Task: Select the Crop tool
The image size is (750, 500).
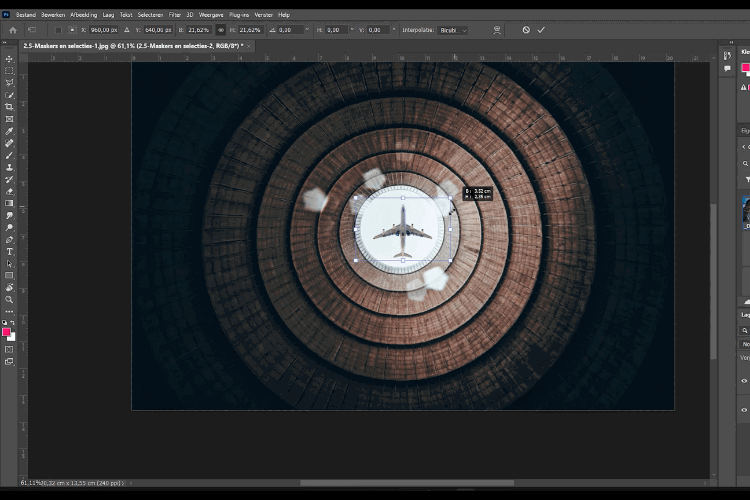Action: coord(9,107)
